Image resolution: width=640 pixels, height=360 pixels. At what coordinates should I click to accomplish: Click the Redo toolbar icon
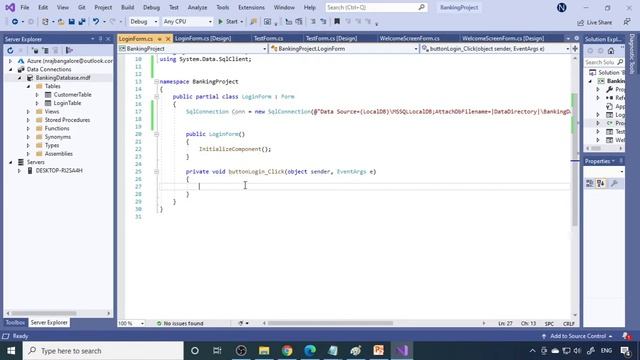pos(113,22)
